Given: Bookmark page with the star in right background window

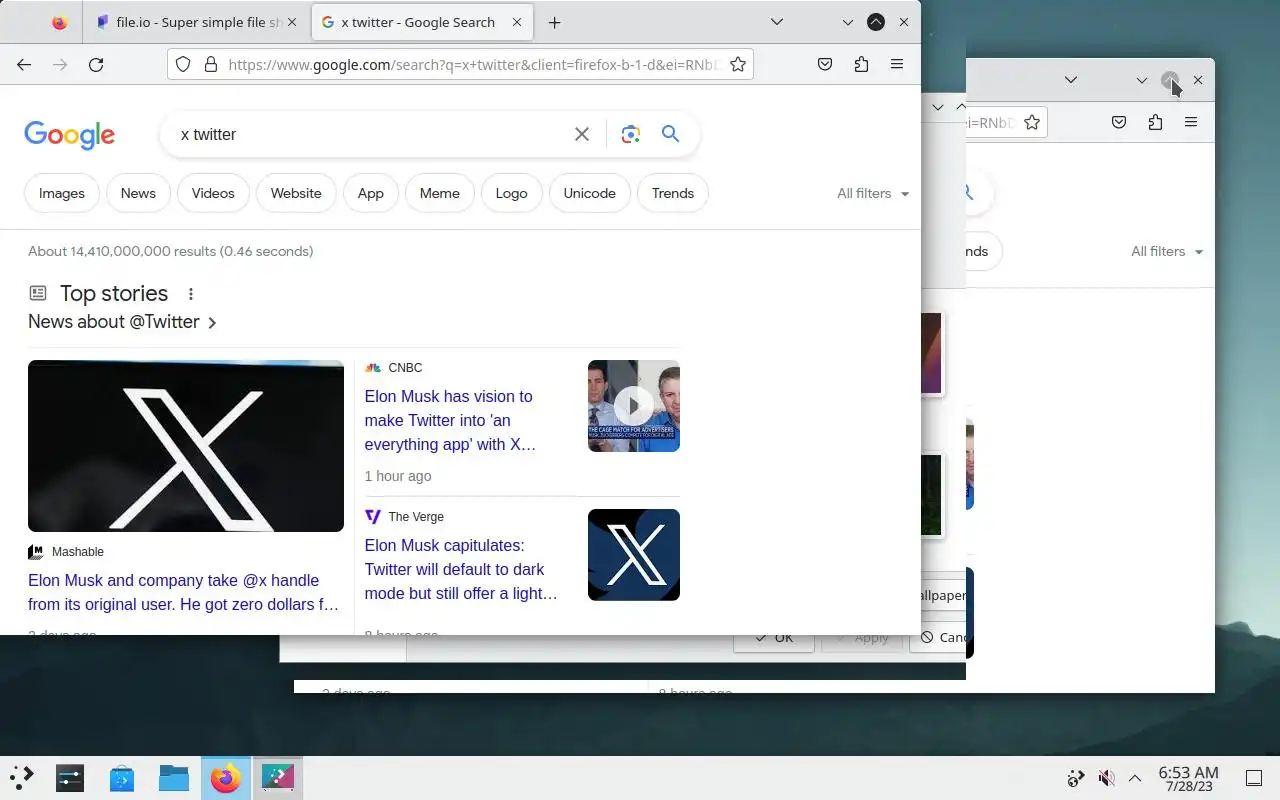Looking at the screenshot, I should click(1032, 122).
